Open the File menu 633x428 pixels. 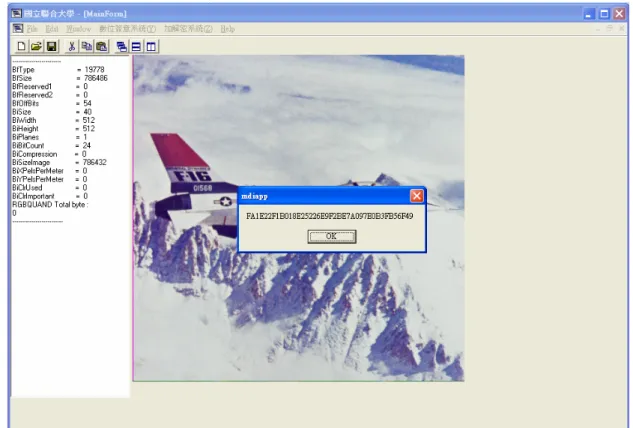click(32, 29)
